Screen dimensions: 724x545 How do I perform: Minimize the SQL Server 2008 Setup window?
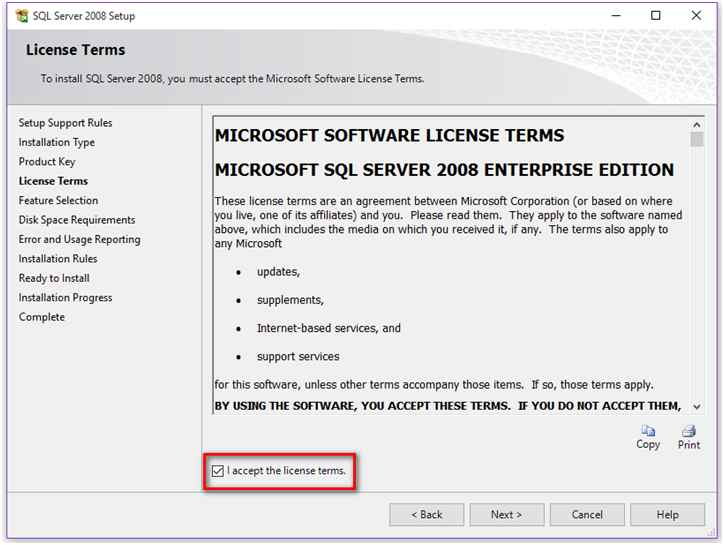(x=616, y=16)
